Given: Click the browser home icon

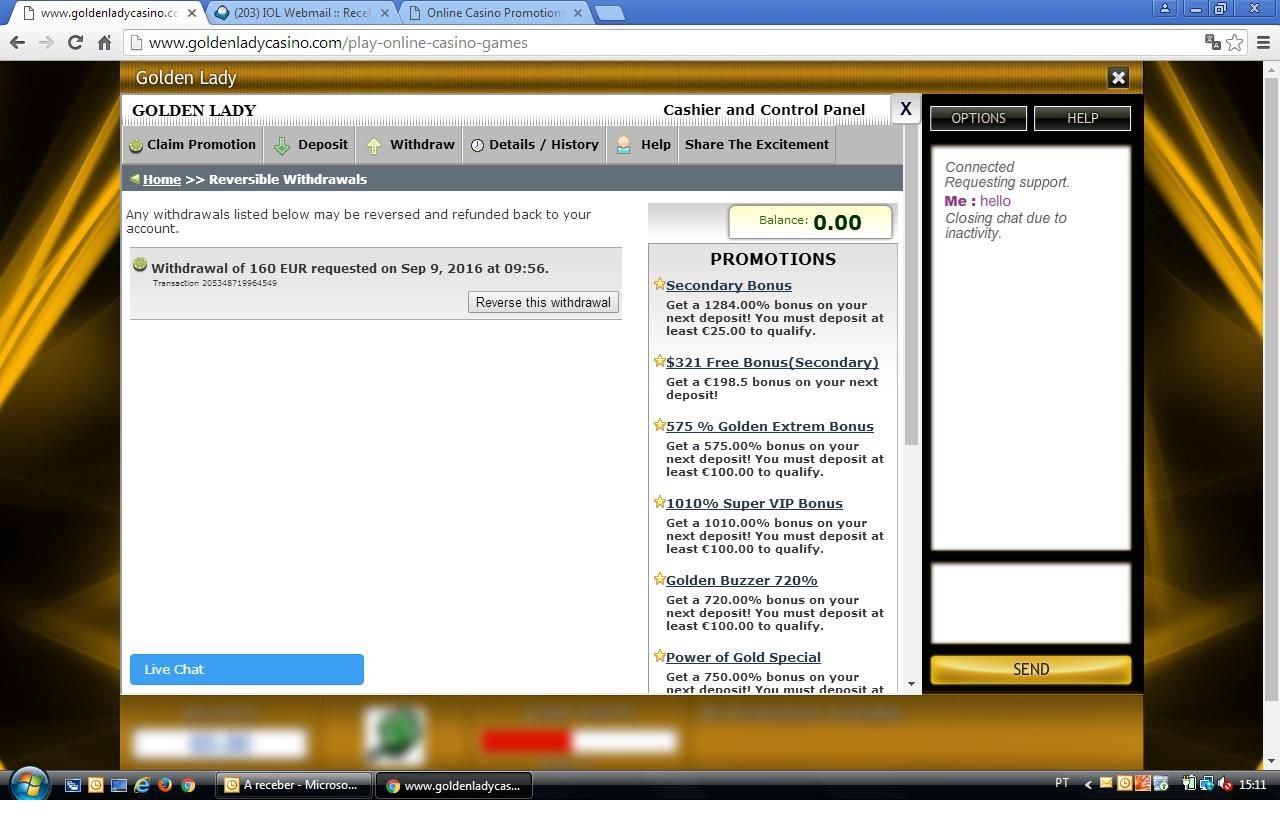Looking at the screenshot, I should (104, 42).
